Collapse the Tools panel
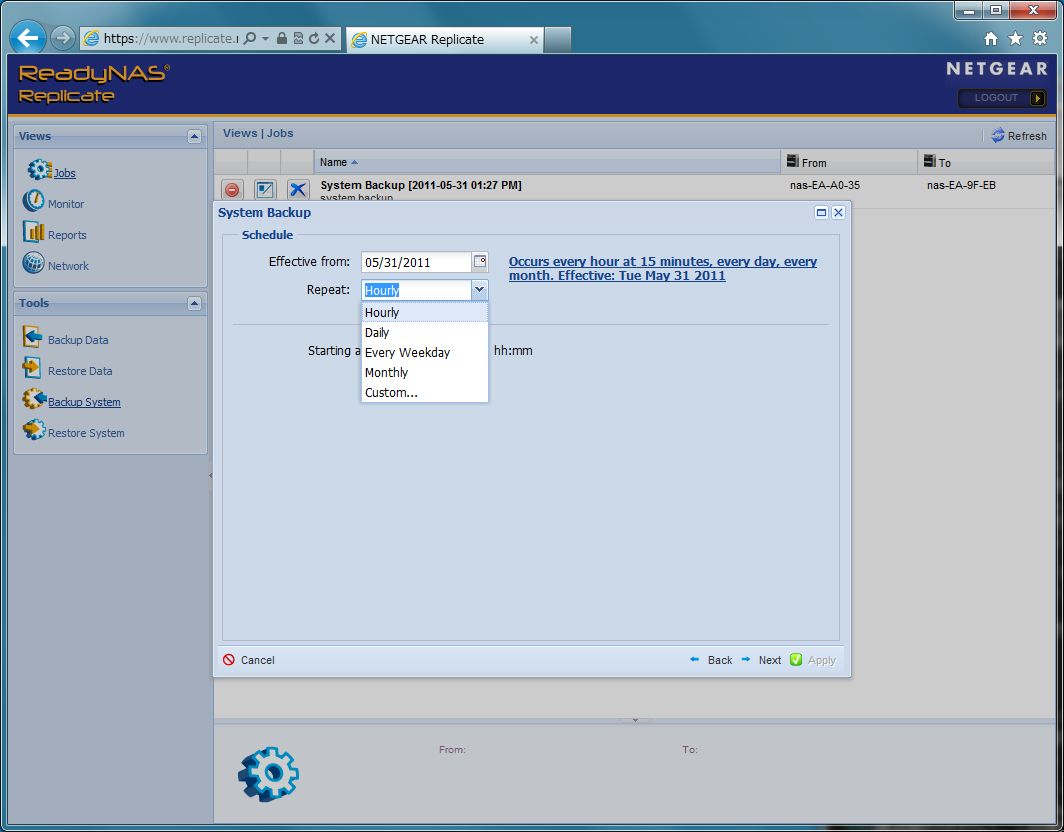Image resolution: width=1064 pixels, height=832 pixels. click(x=194, y=303)
